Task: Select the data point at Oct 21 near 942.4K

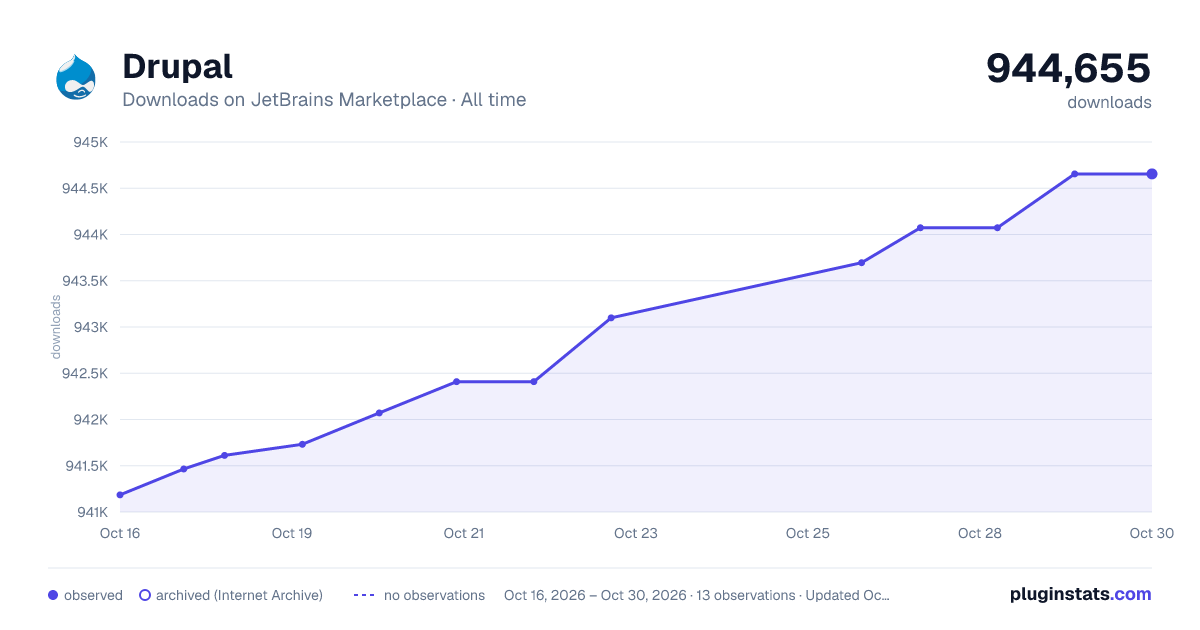Action: pos(456,382)
